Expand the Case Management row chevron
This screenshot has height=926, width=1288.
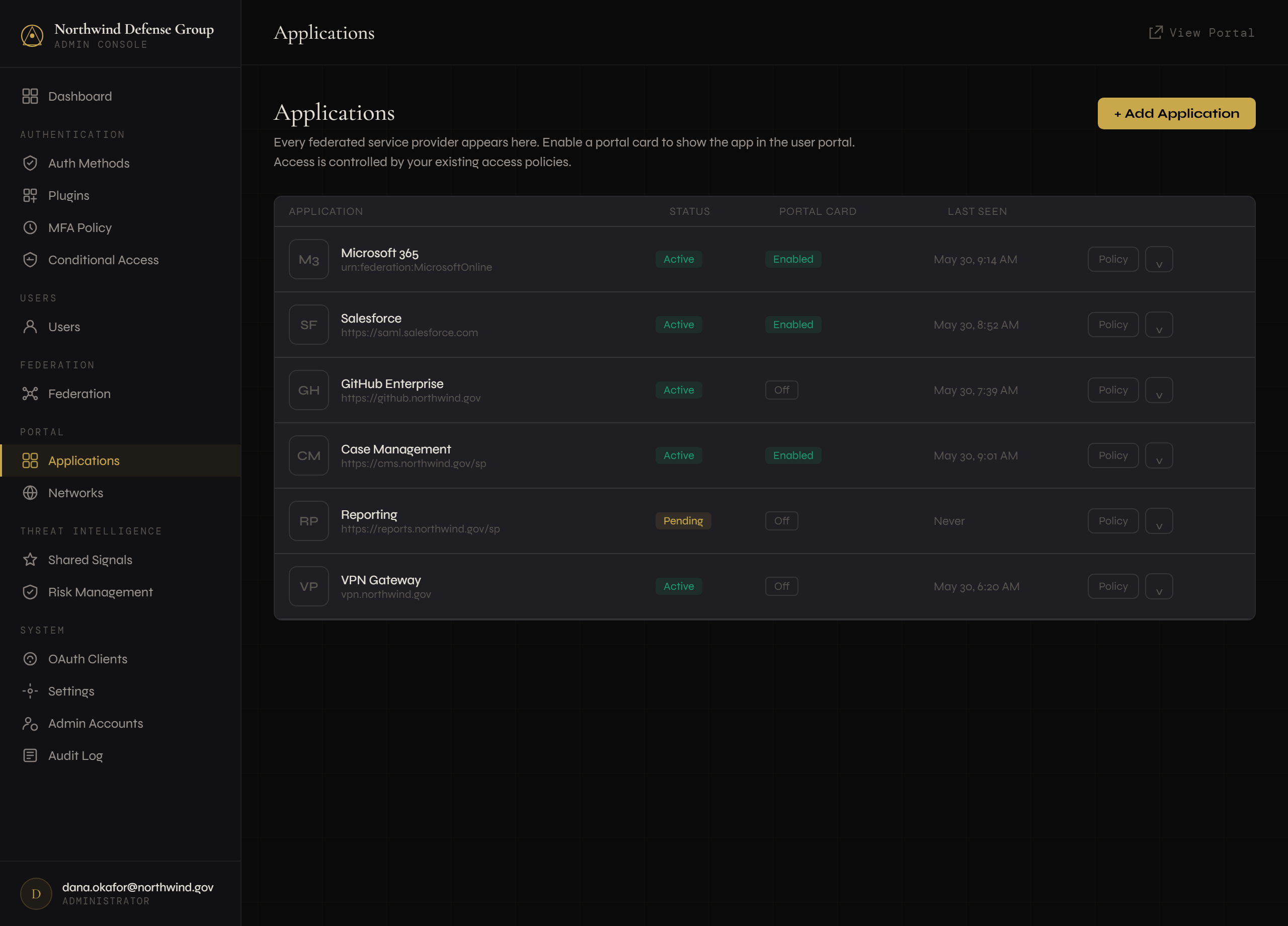pyautogui.click(x=1159, y=455)
